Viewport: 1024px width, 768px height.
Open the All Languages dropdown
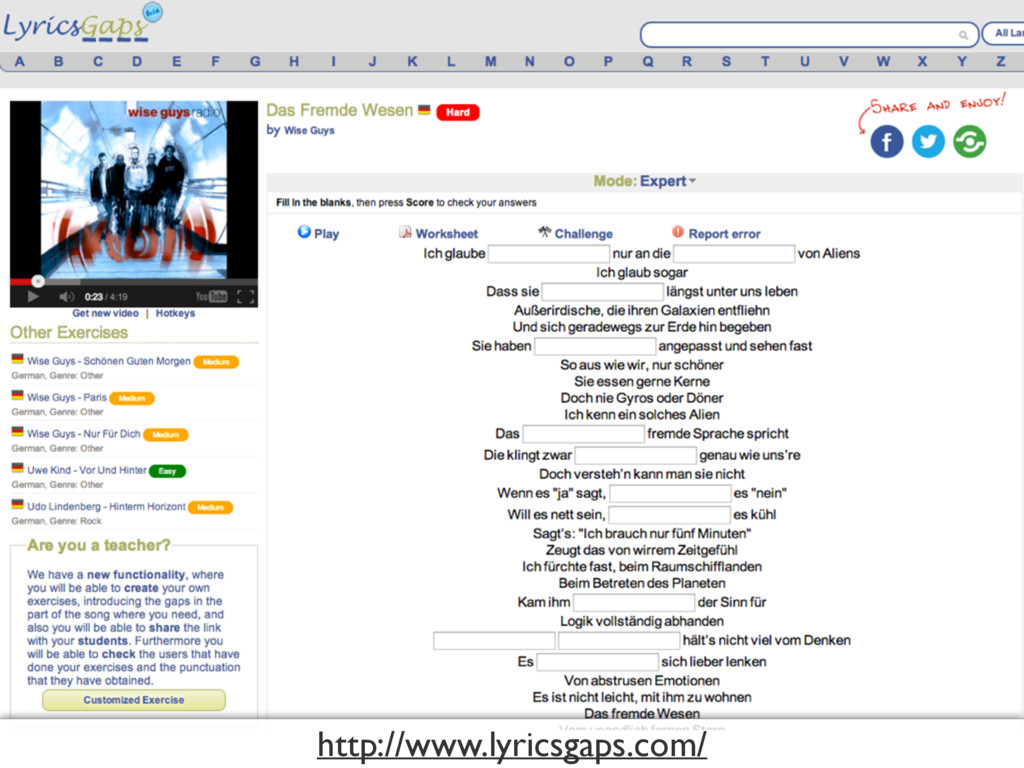point(1003,33)
